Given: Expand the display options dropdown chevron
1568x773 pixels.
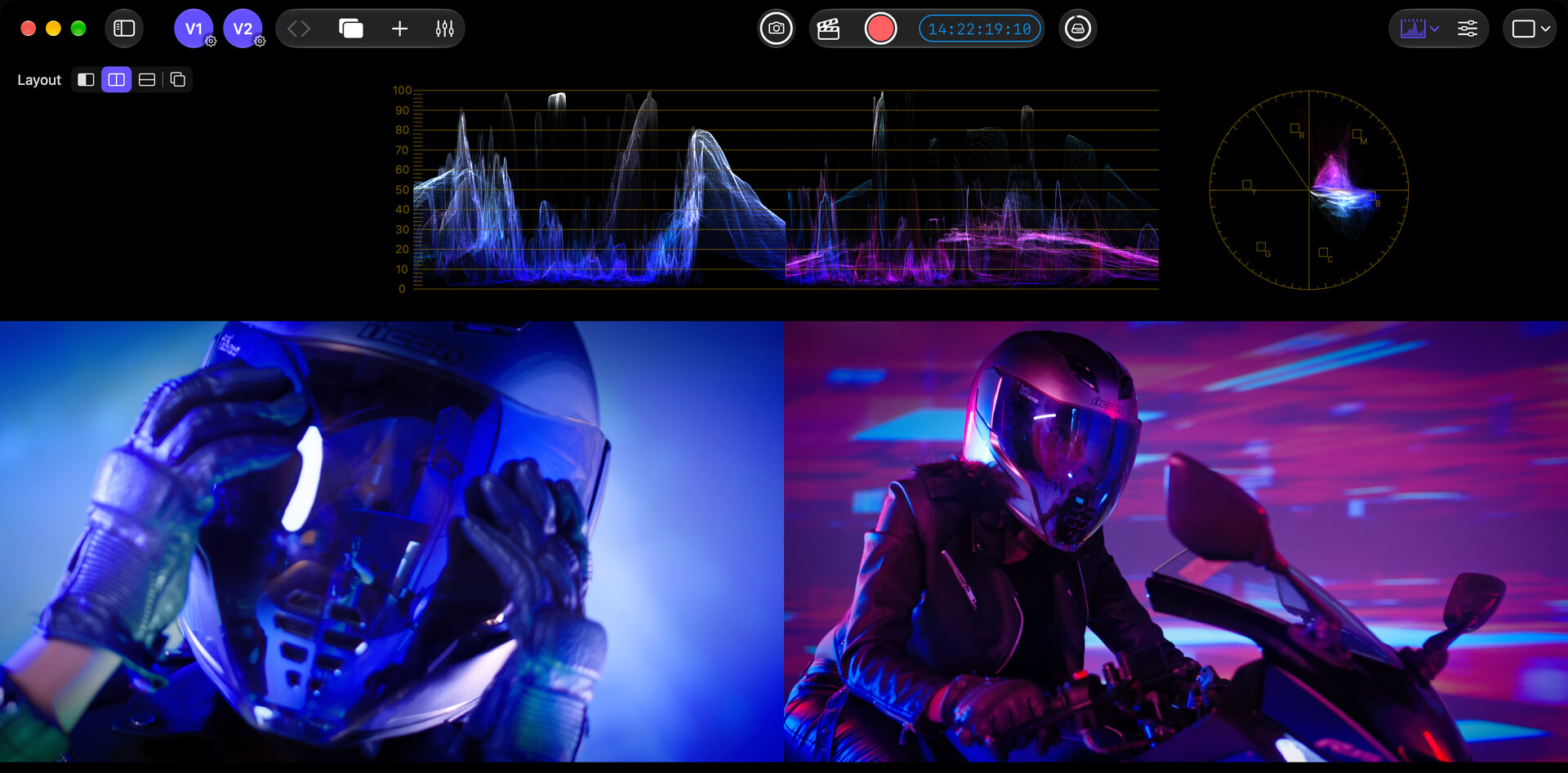Looking at the screenshot, I should (1545, 29).
